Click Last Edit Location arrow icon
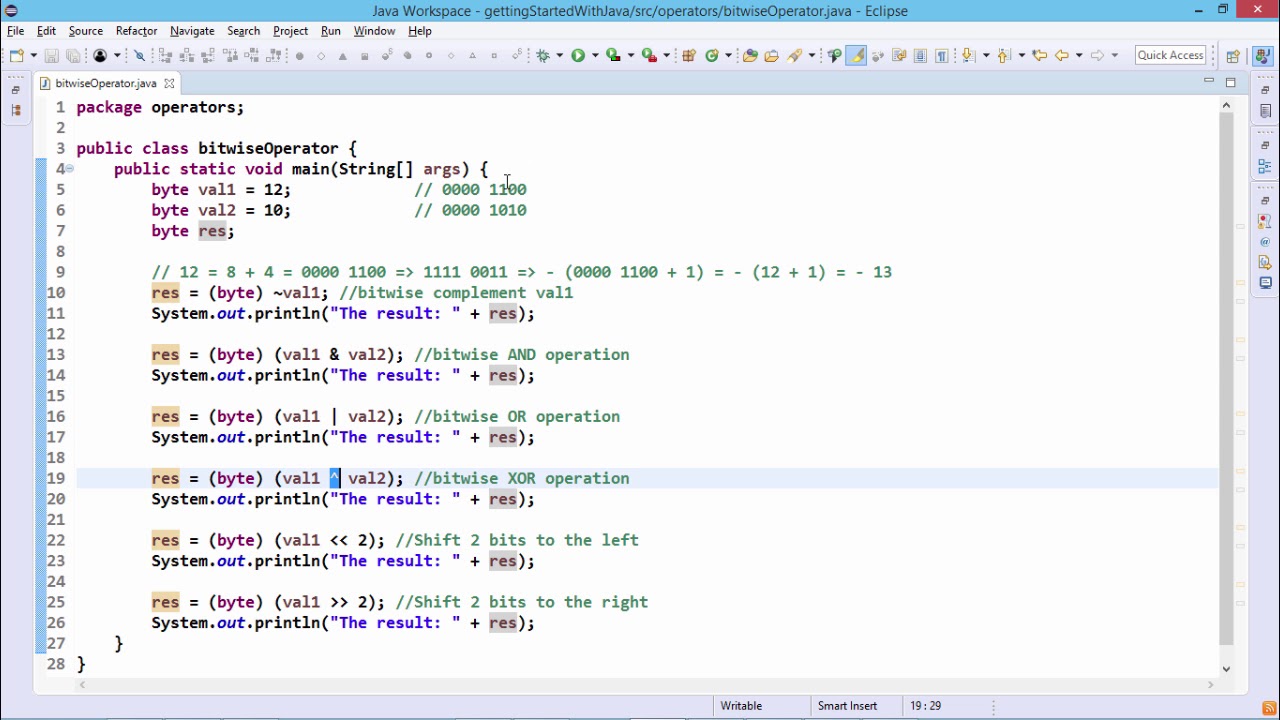The image size is (1280, 720). 1039,55
